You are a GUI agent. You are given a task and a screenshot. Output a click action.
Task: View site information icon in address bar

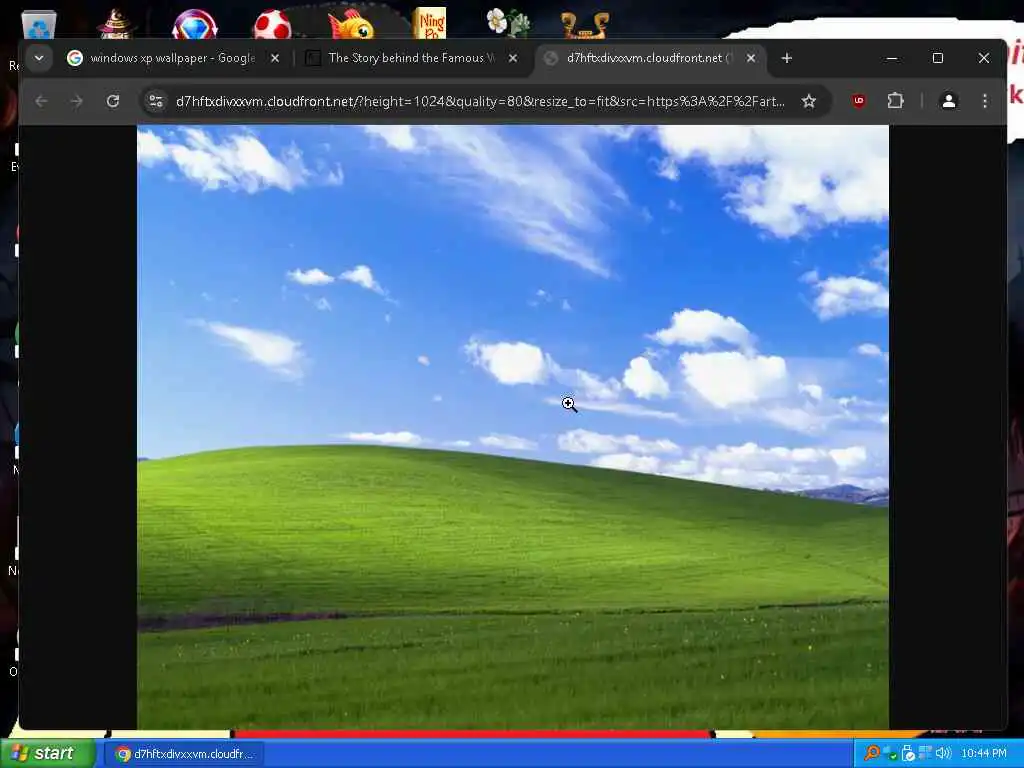click(156, 101)
